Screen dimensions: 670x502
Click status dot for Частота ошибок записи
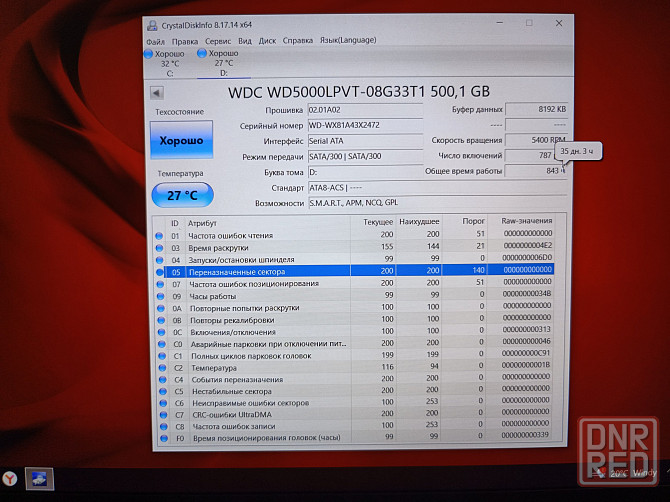click(x=164, y=426)
